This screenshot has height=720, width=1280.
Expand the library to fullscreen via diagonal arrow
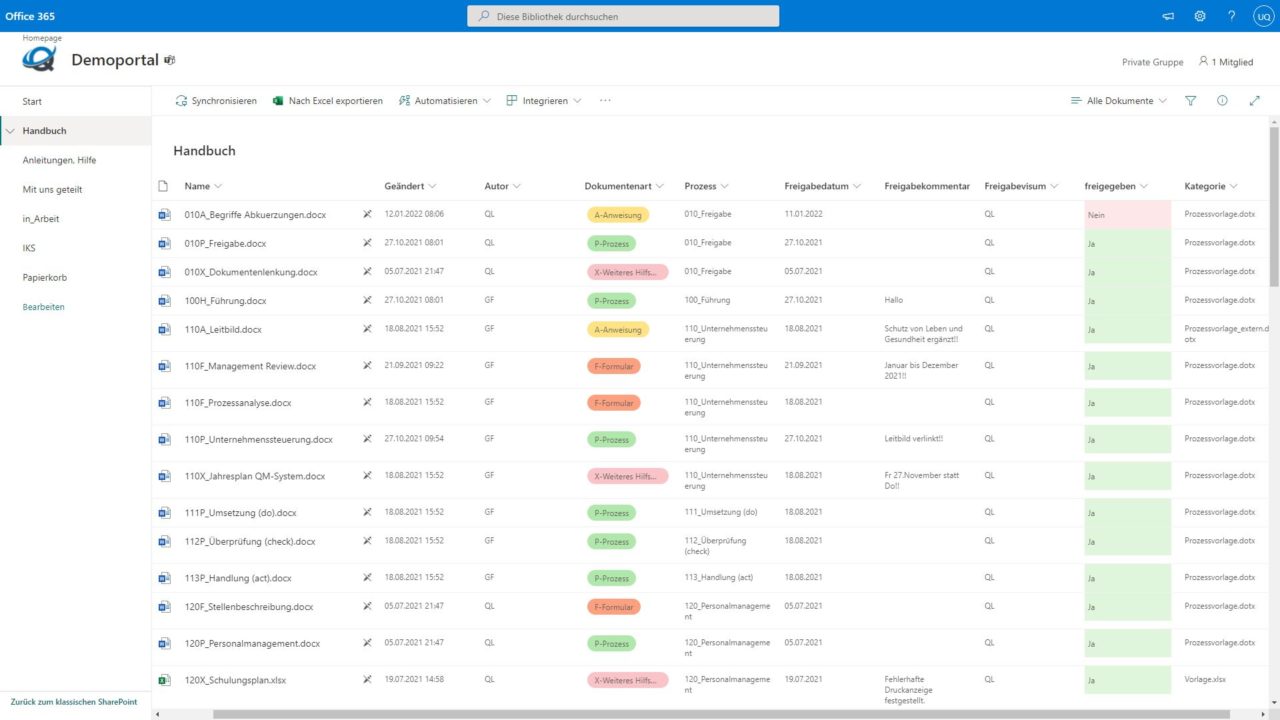[x=1254, y=100]
